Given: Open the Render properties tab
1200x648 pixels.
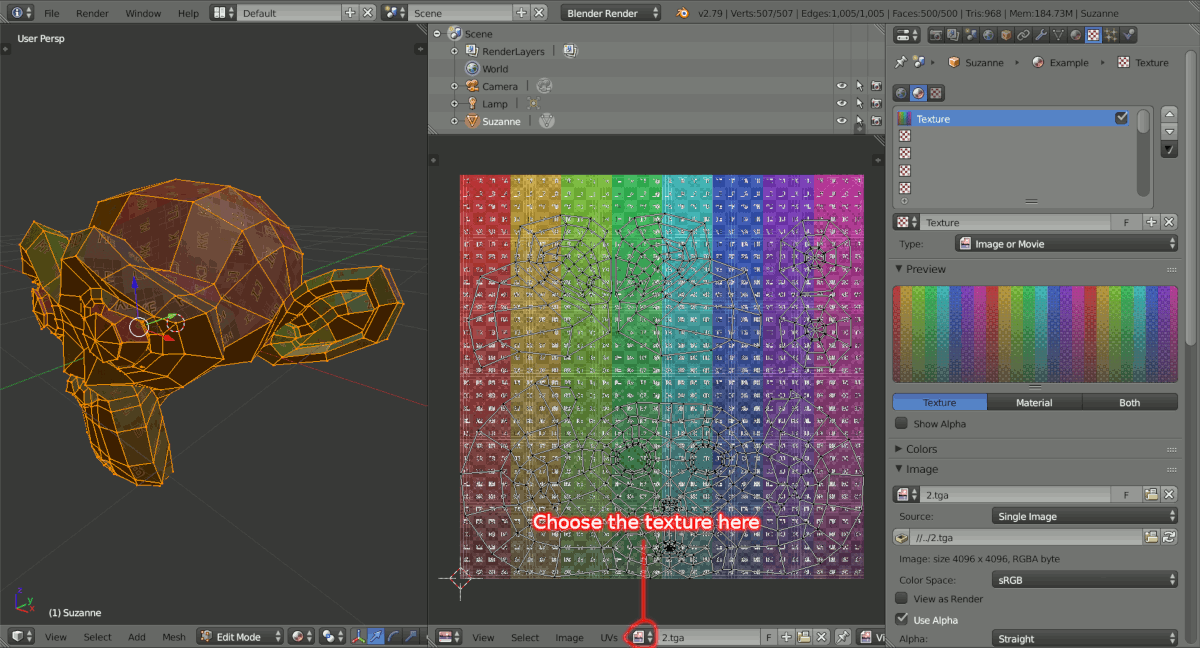Looking at the screenshot, I should click(936, 34).
